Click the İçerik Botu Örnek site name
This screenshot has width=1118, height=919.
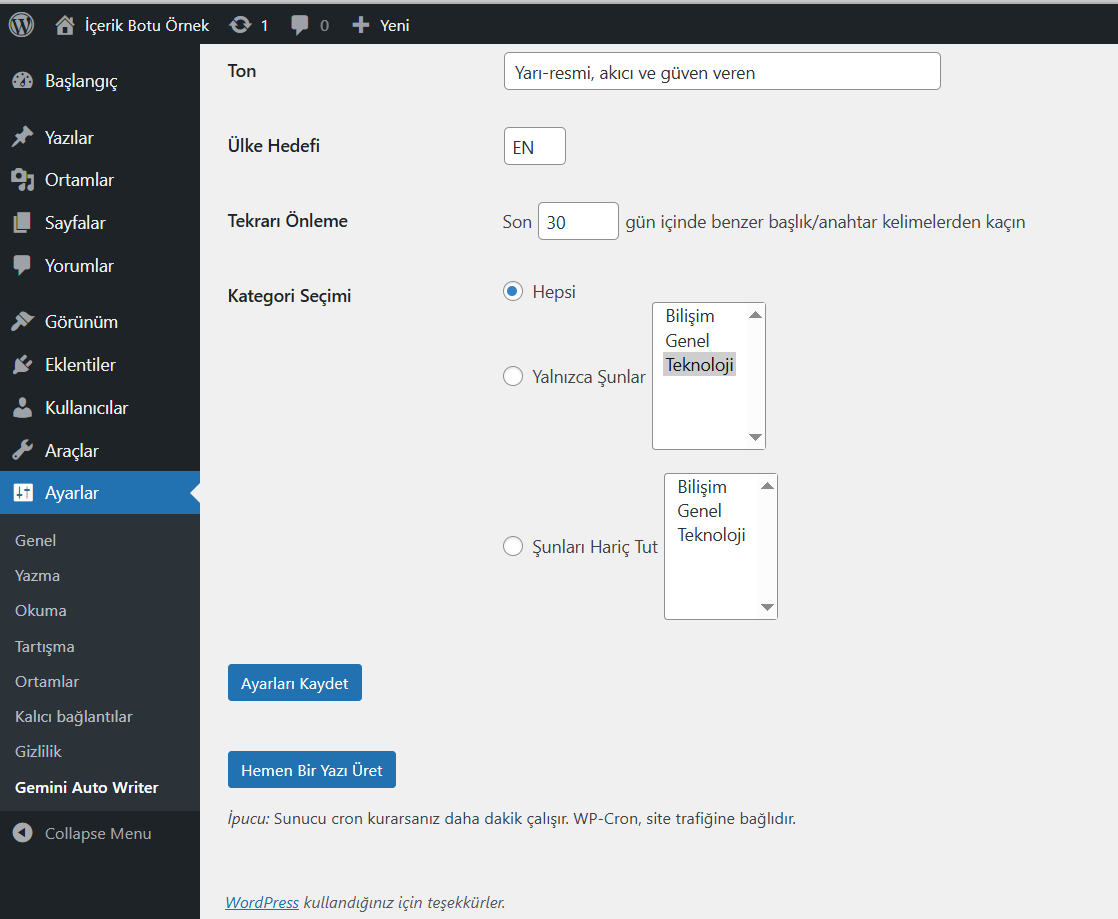(147, 26)
